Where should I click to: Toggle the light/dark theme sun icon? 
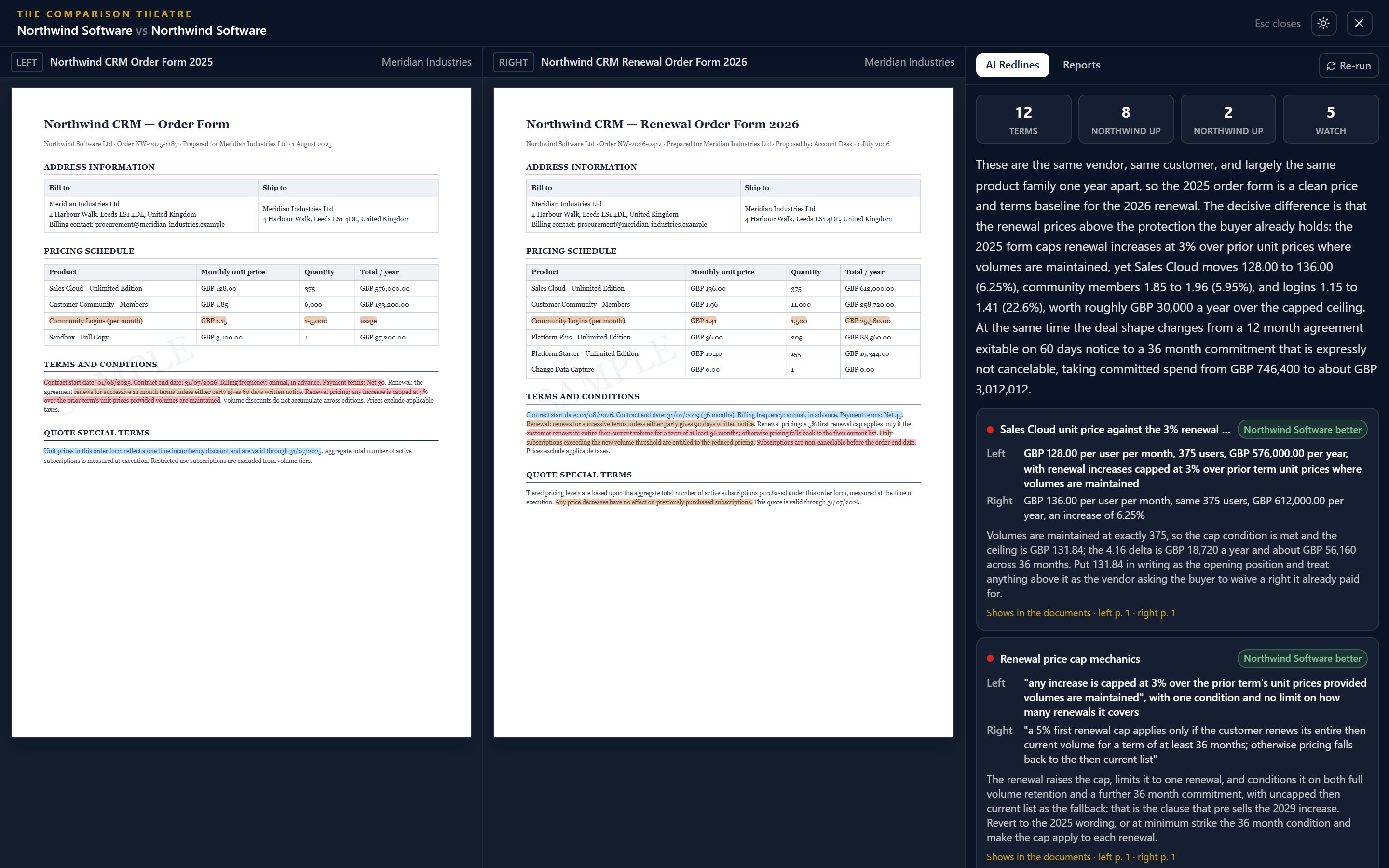tap(1323, 23)
